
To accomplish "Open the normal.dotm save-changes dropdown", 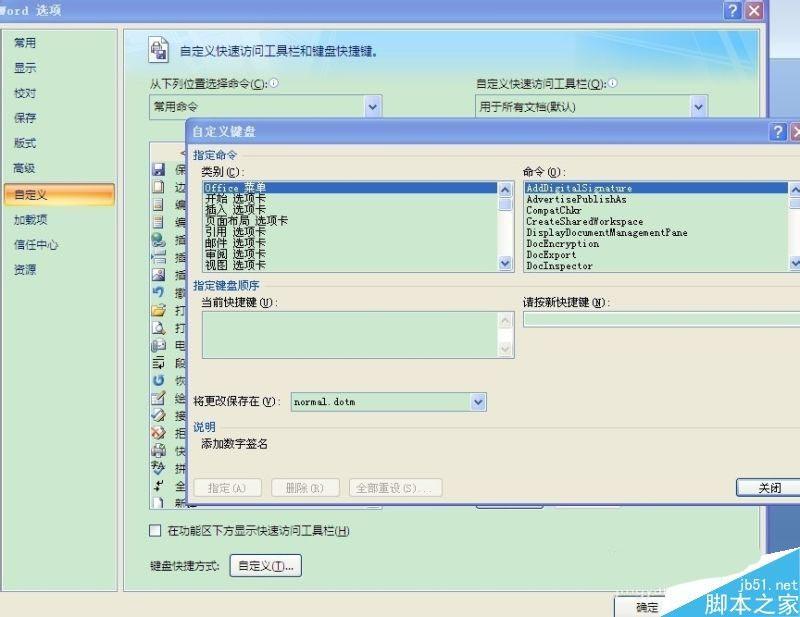I will (477, 401).
